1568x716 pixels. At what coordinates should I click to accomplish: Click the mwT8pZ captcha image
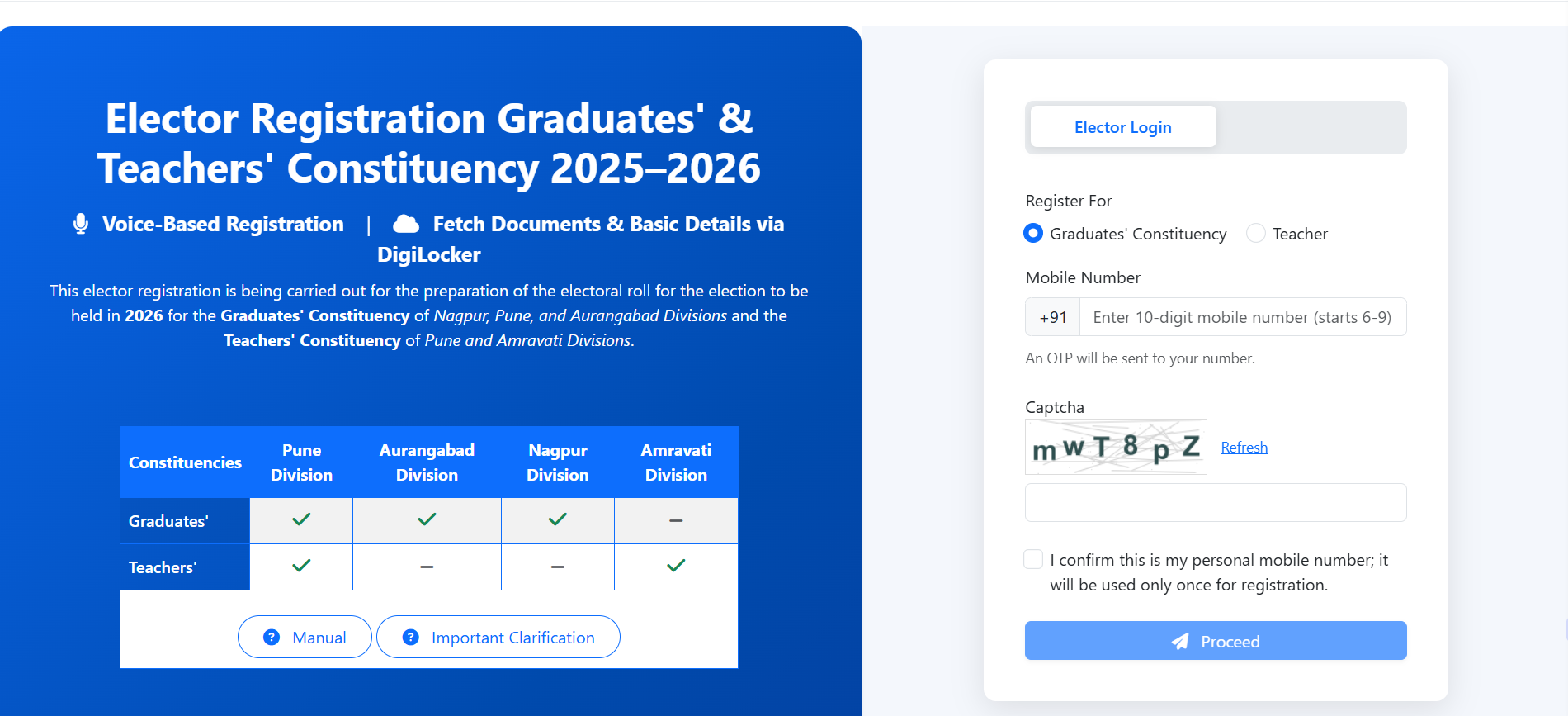coord(1116,447)
